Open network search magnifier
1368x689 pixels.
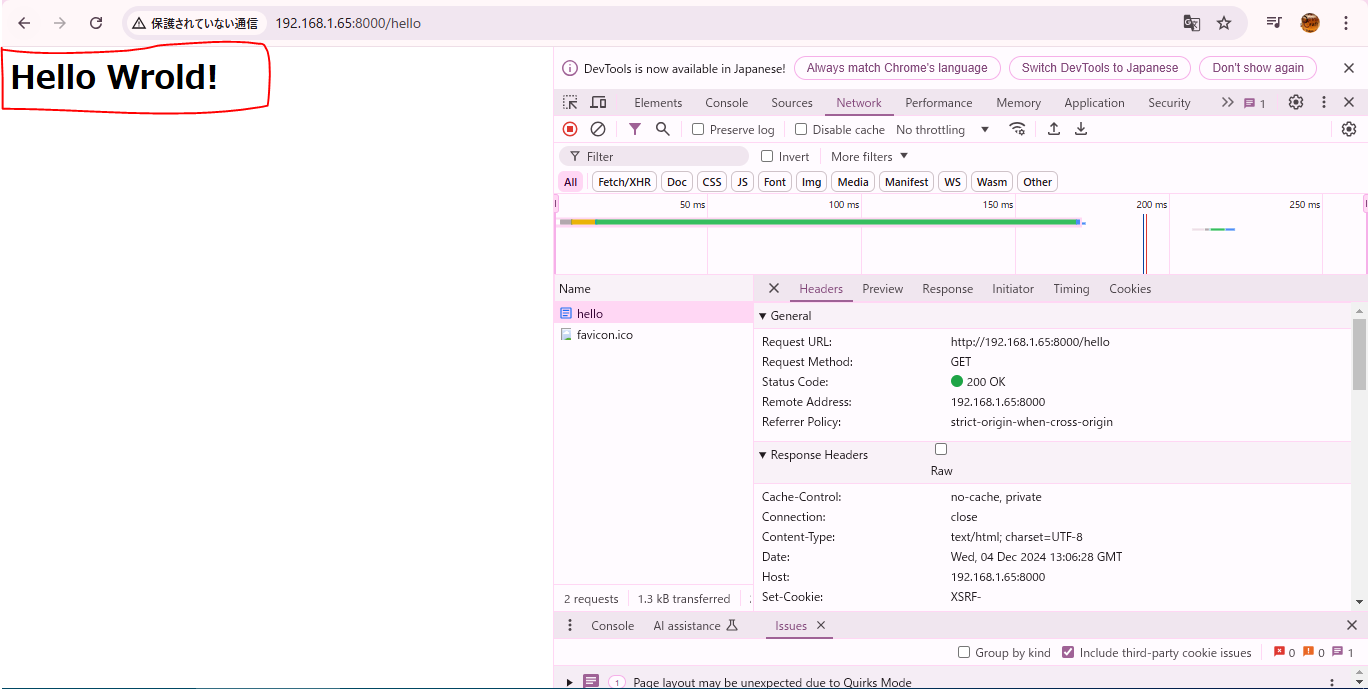coord(662,129)
